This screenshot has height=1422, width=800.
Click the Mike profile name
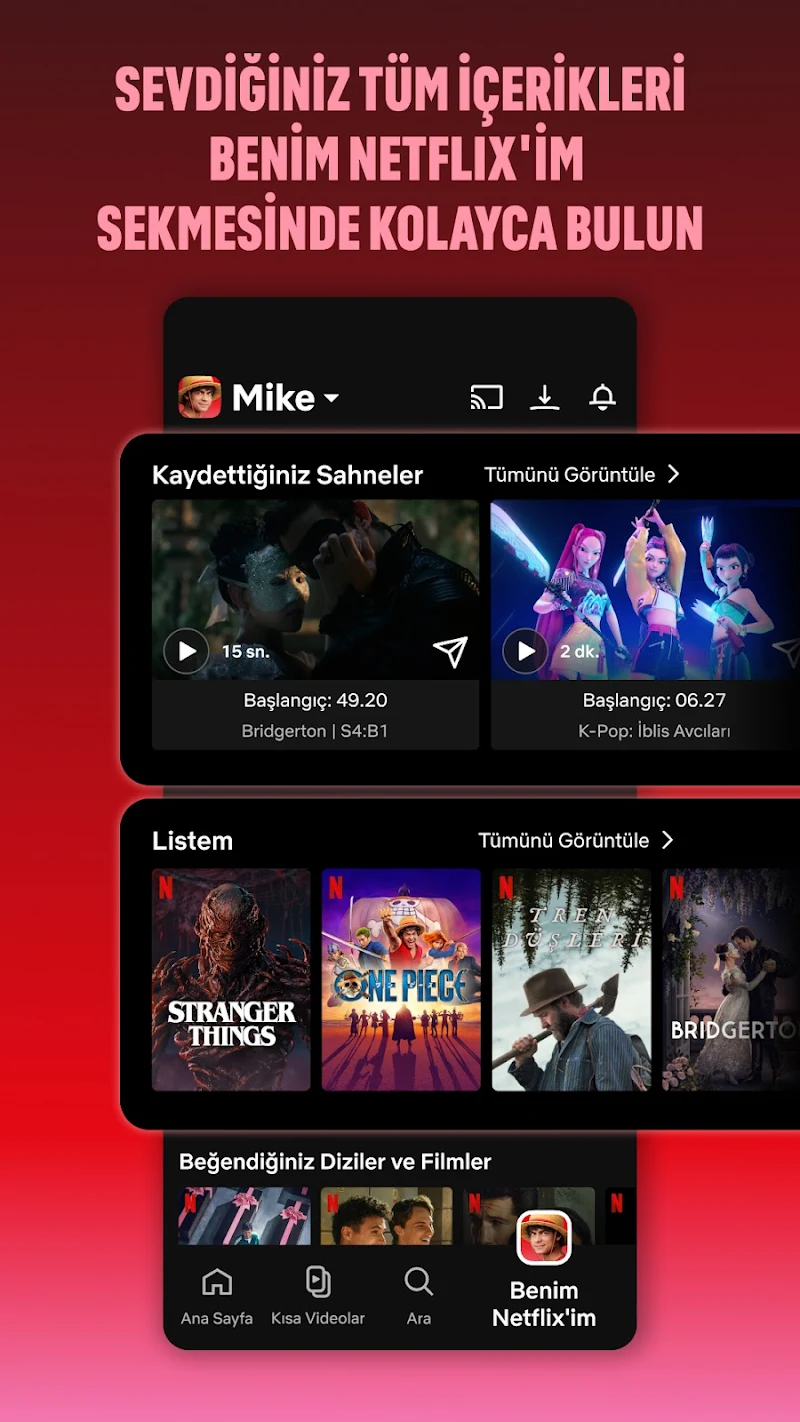click(x=273, y=398)
